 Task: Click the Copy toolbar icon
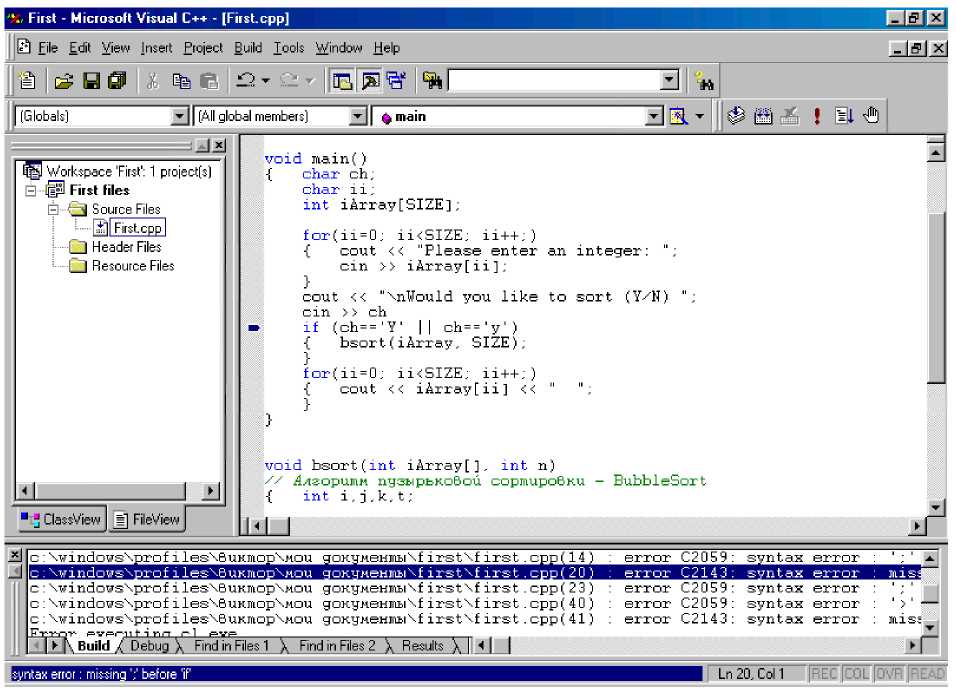(x=181, y=80)
